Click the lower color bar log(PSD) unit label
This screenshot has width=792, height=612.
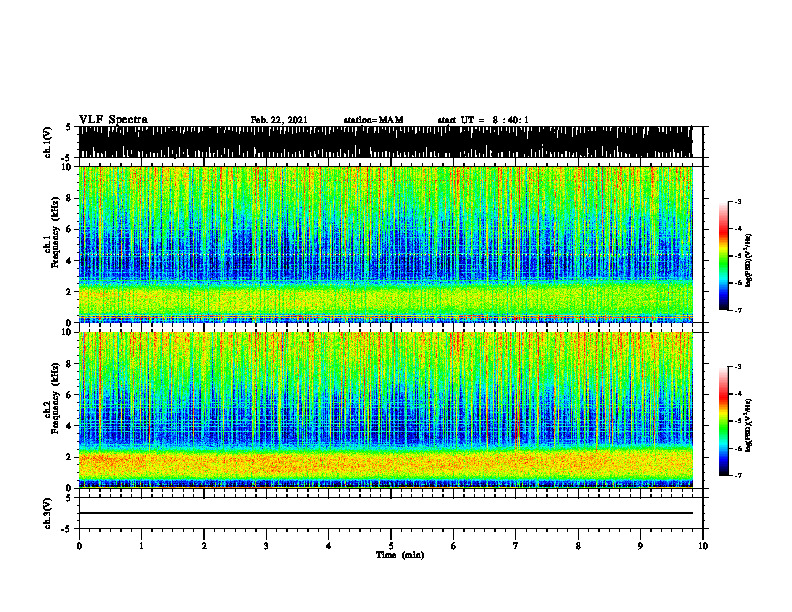click(x=749, y=426)
